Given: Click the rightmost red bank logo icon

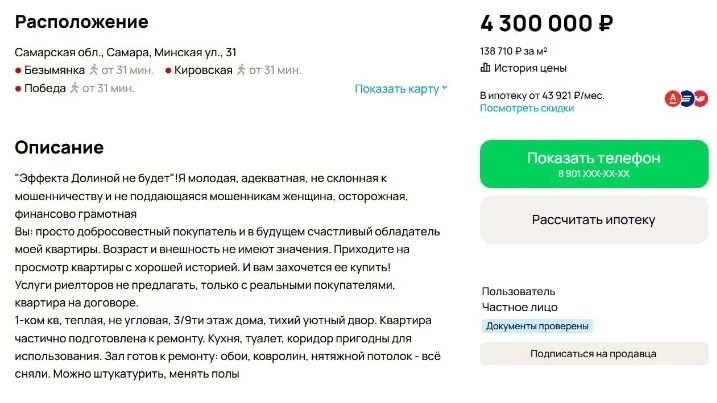Looking at the screenshot, I should tap(701, 98).
